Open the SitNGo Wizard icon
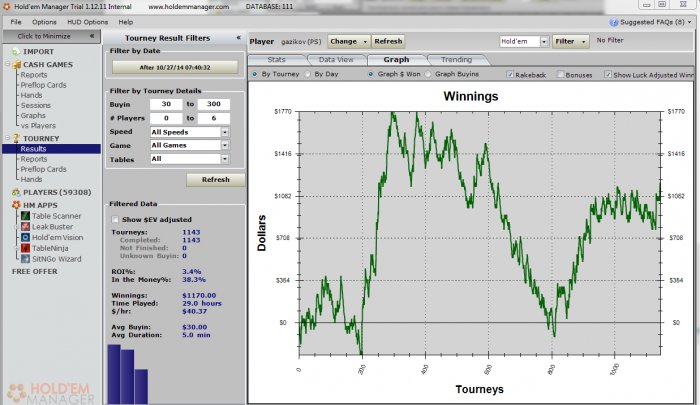The image size is (700, 405). pos(25,259)
